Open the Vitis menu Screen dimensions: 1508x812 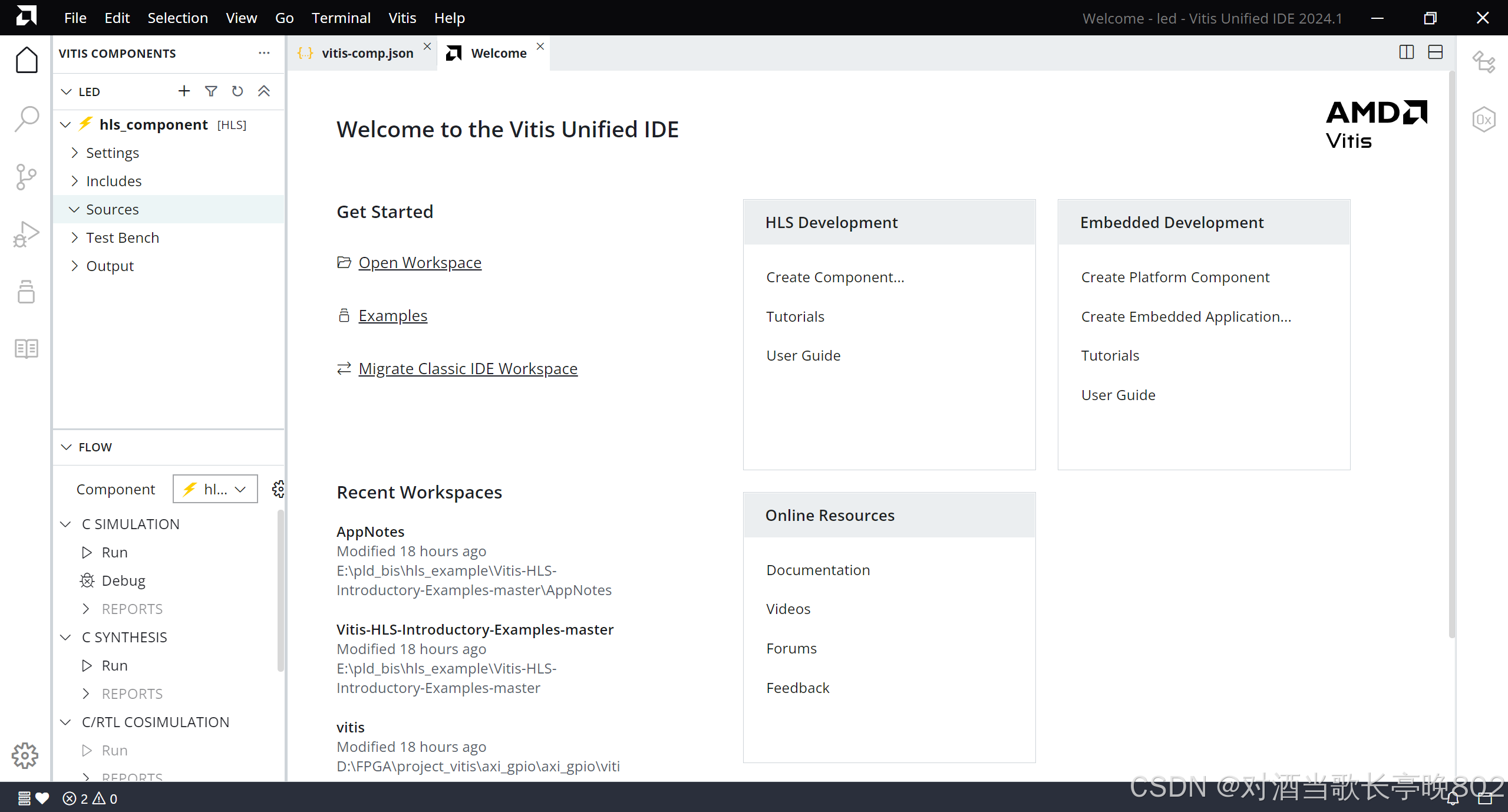(402, 18)
